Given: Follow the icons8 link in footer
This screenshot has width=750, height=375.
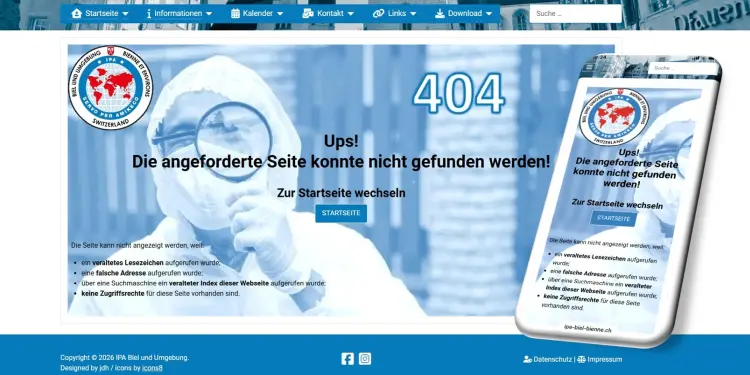Looking at the screenshot, I should 152,368.
